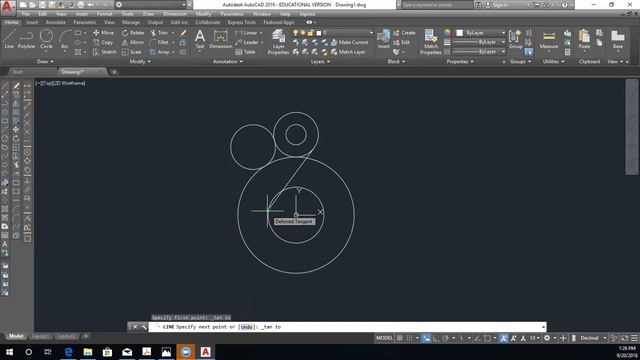This screenshot has height=360, width=640.
Task: Select the Circle tool
Action: pyautogui.click(x=47, y=39)
